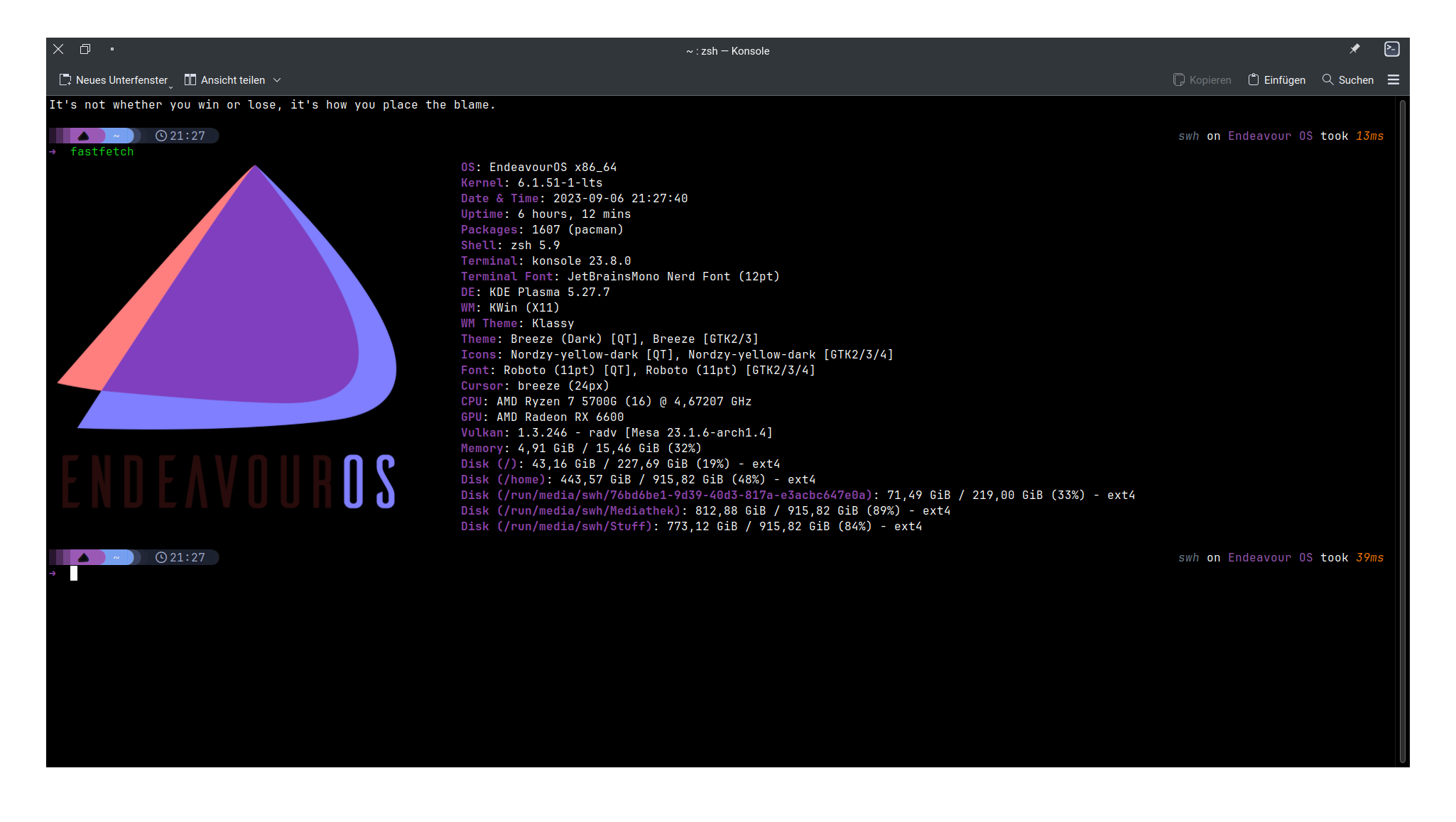Image resolution: width=1456 pixels, height=822 pixels.
Task: Click the Ansicht teilen split-view icon
Action: point(190,80)
